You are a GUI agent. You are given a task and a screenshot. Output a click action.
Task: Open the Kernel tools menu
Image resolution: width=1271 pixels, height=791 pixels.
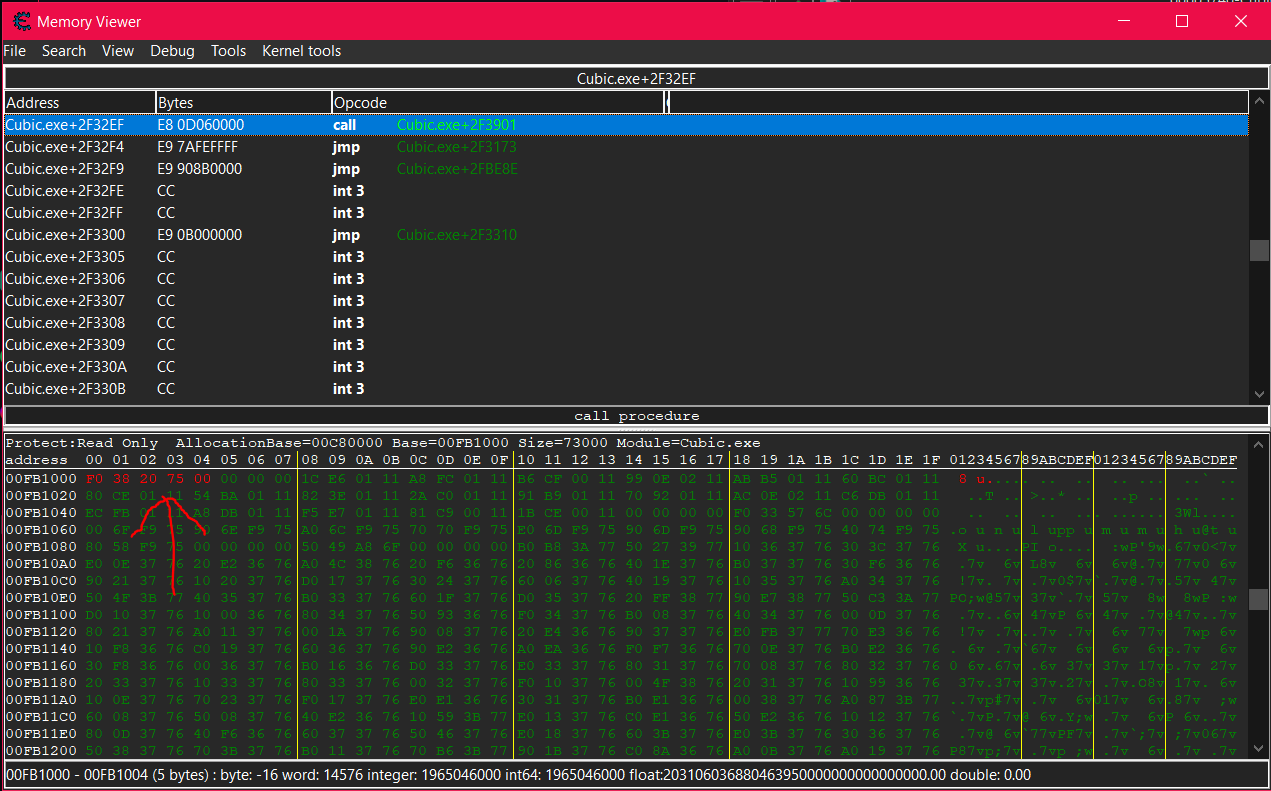[x=301, y=51]
